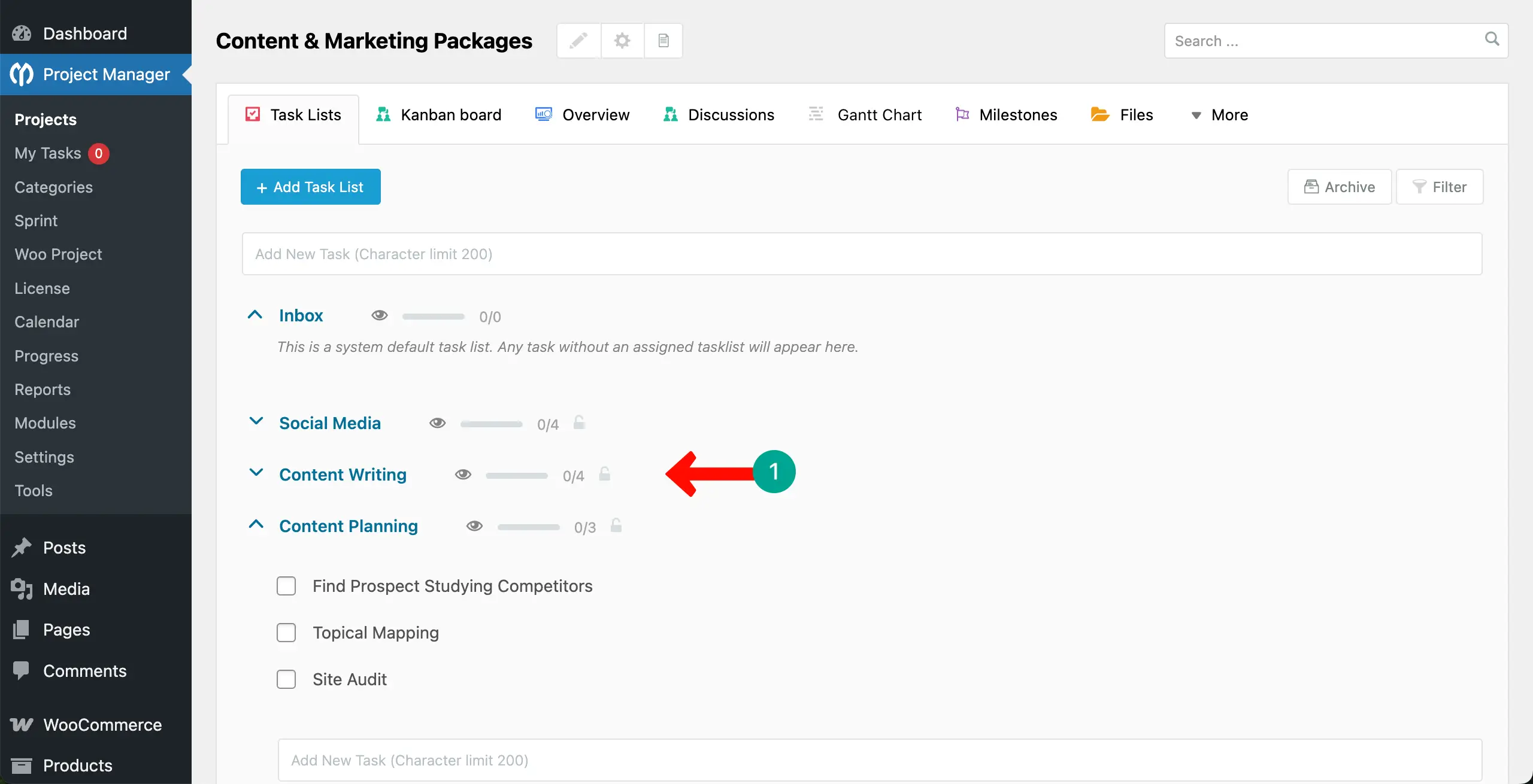This screenshot has height=784, width=1533.
Task: Open the More tabs dropdown
Action: 1219,115
